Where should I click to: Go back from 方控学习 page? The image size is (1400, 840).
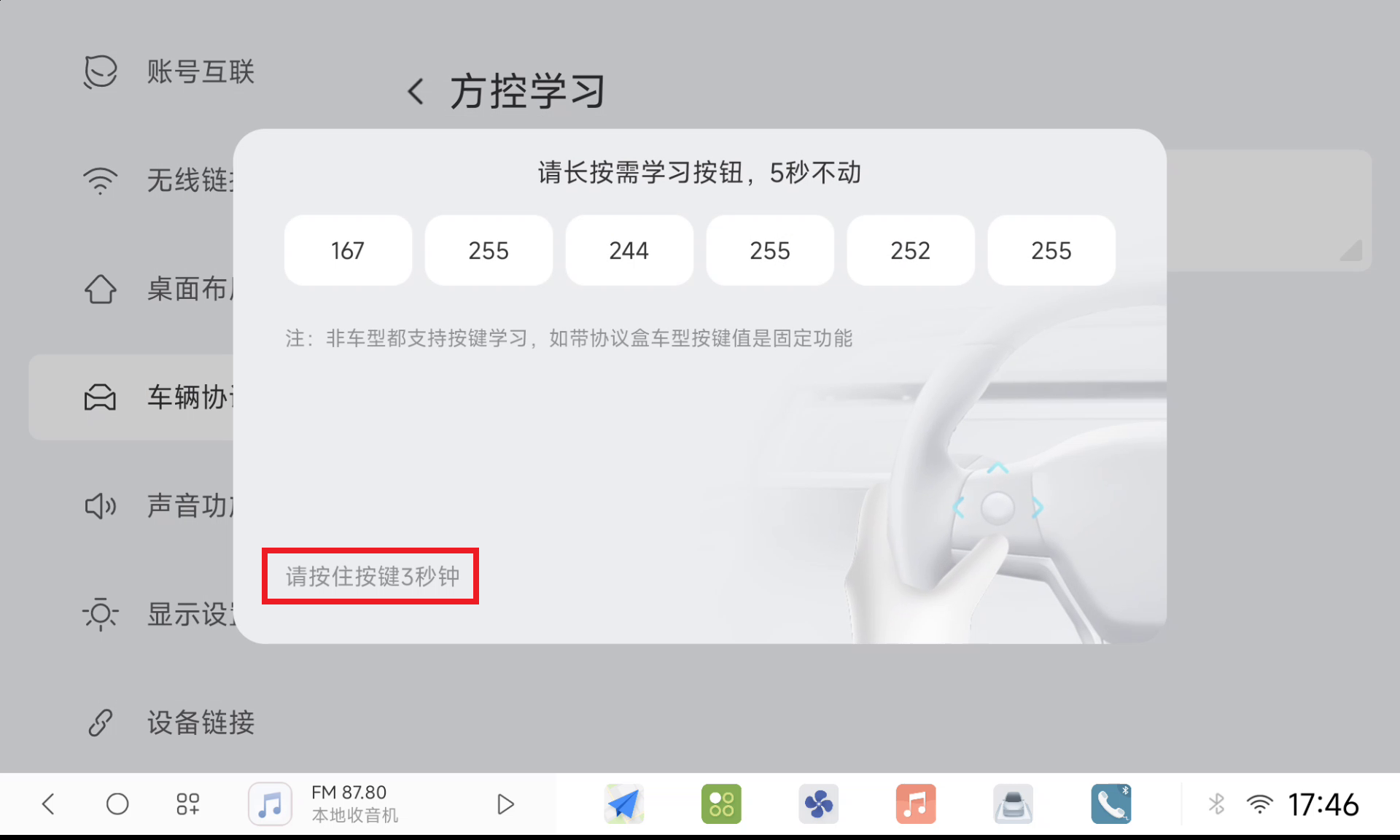pos(416,92)
